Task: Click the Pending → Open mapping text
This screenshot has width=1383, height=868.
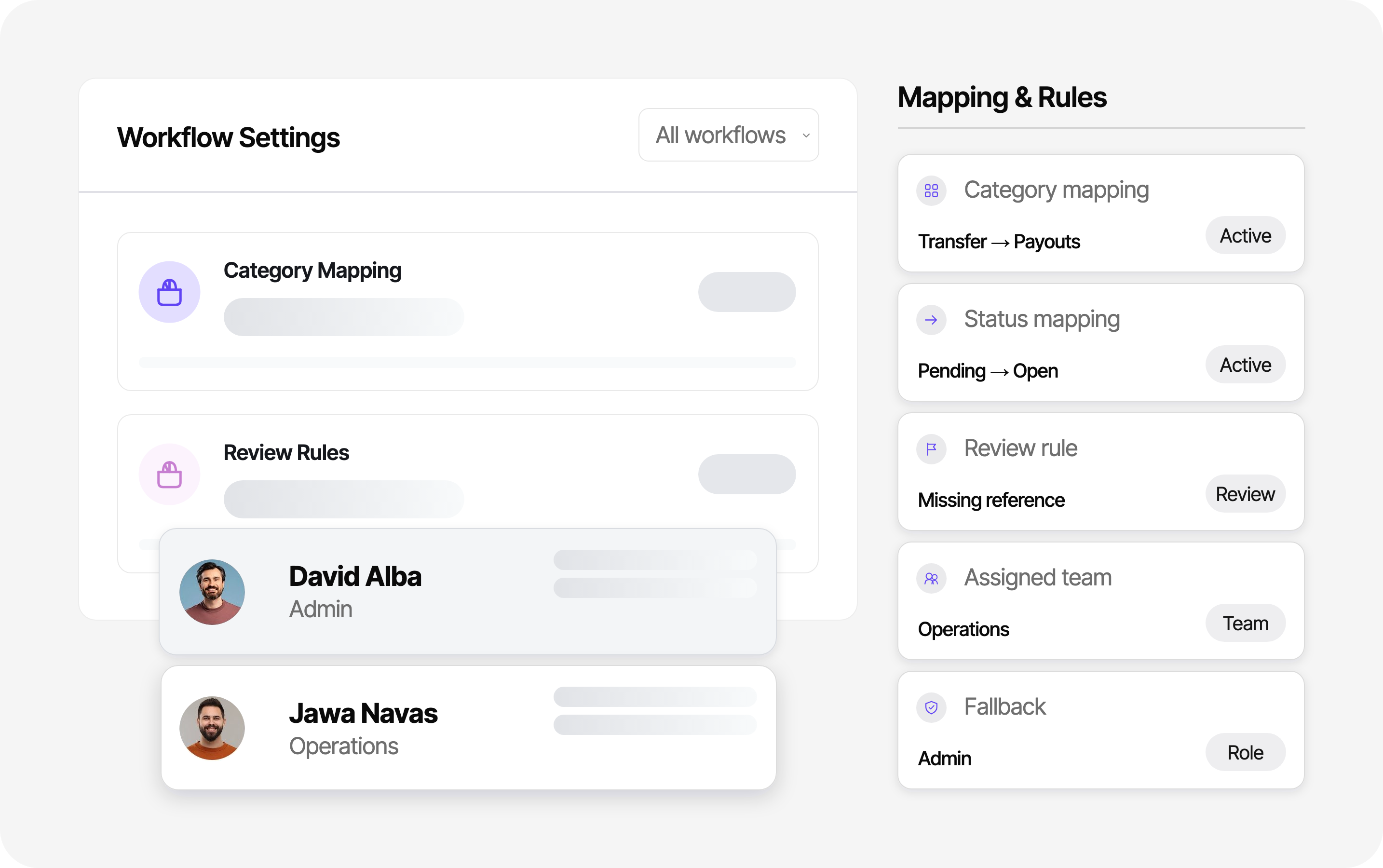Action: [x=988, y=371]
